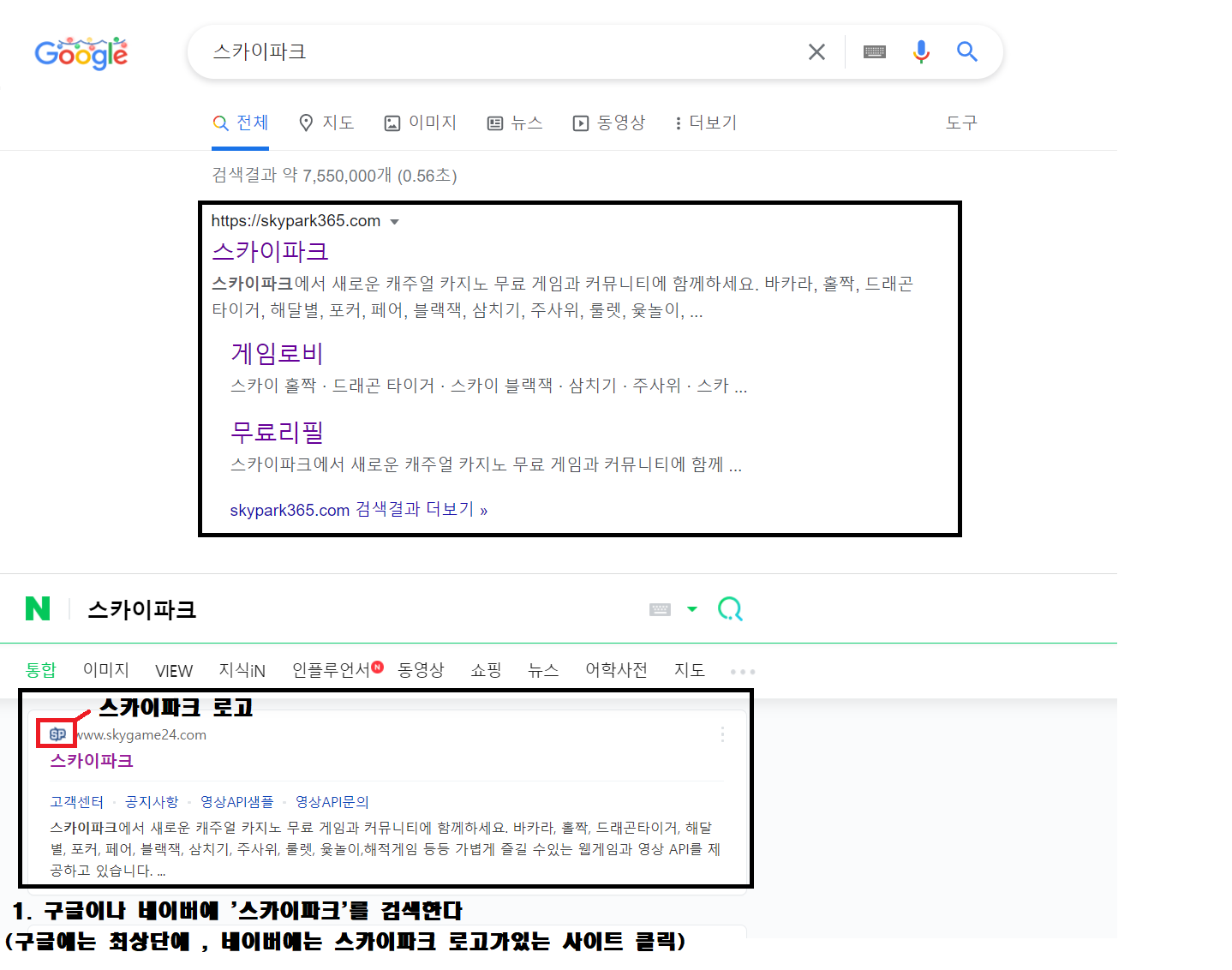
Task: Open Naver 지식iN tab
Action: (242, 670)
